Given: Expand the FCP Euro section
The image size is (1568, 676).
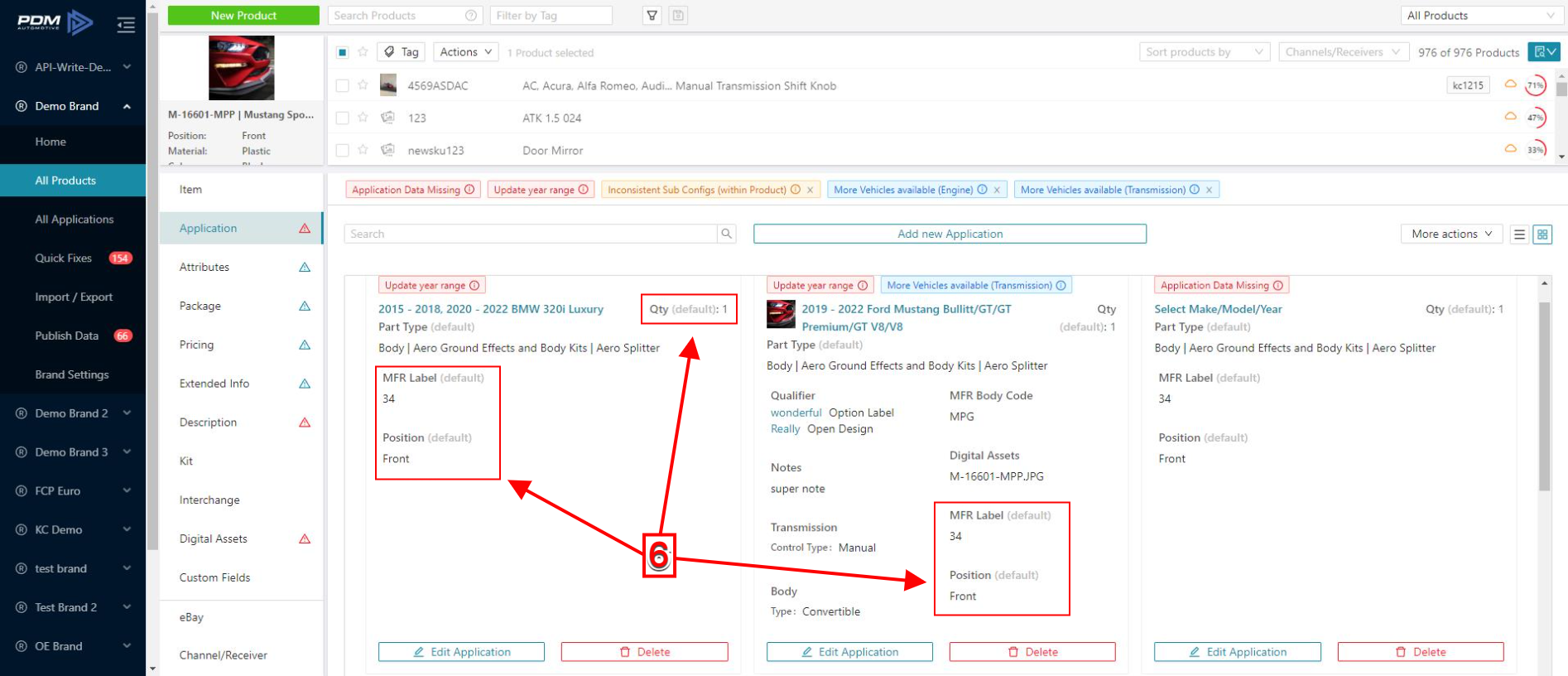Looking at the screenshot, I should [x=127, y=490].
